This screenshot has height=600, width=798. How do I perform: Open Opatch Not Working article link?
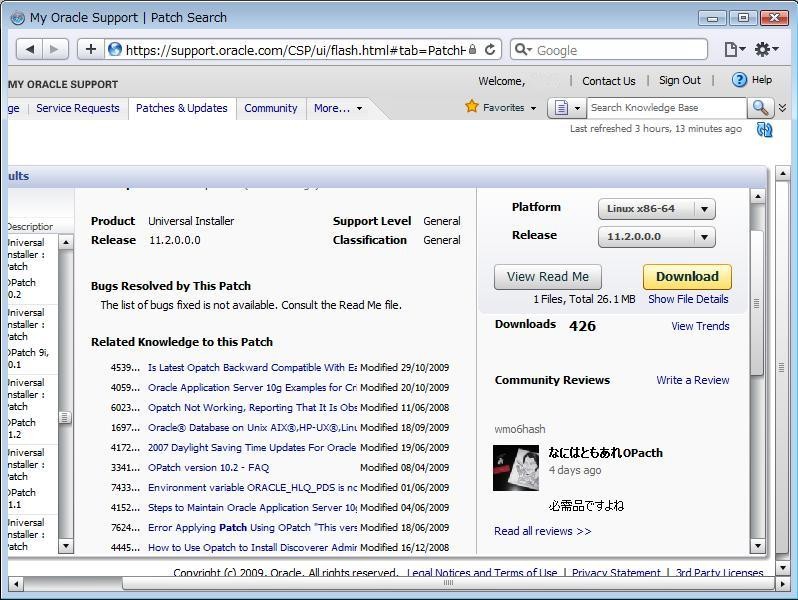tap(252, 408)
